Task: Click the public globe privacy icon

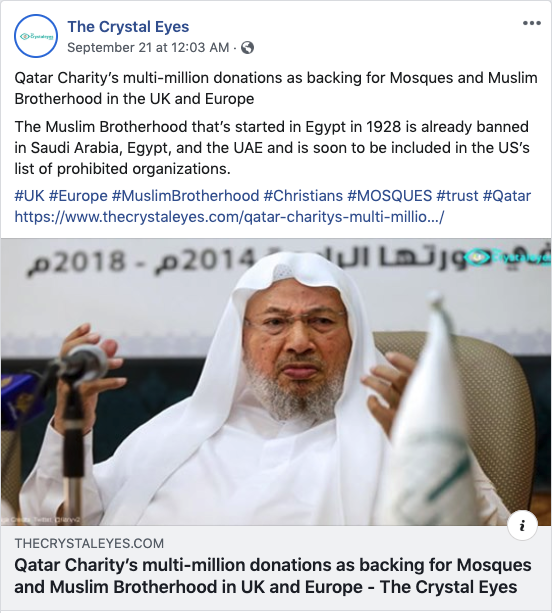Action: (247, 48)
